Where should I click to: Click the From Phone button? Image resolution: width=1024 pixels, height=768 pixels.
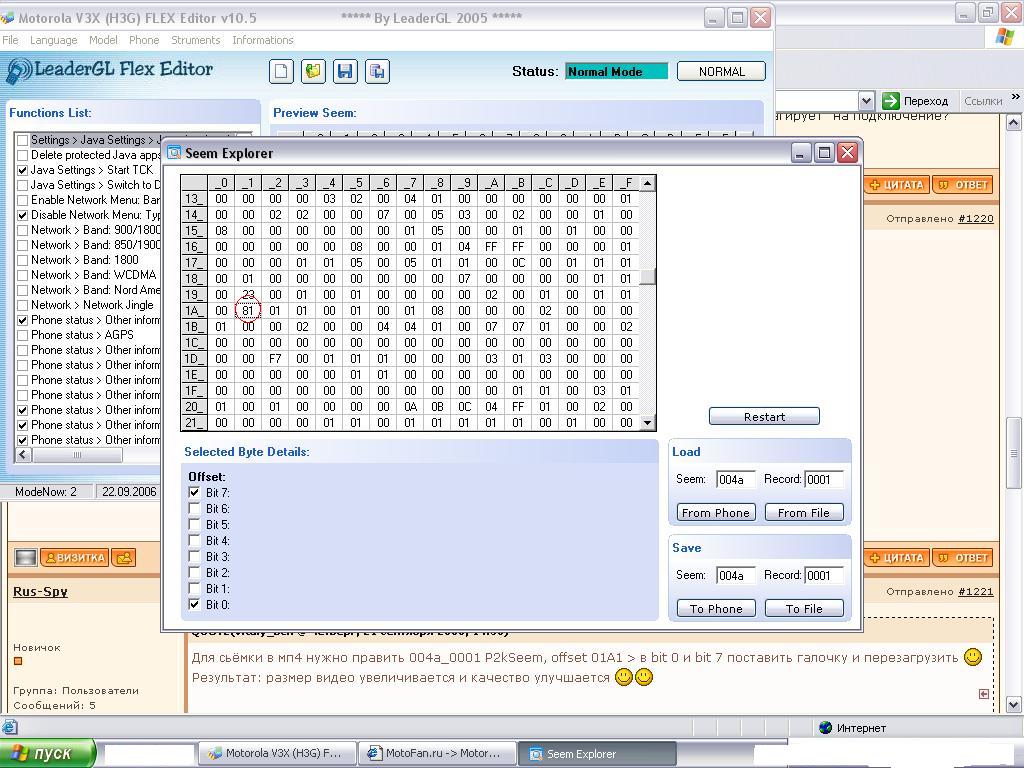coord(716,513)
